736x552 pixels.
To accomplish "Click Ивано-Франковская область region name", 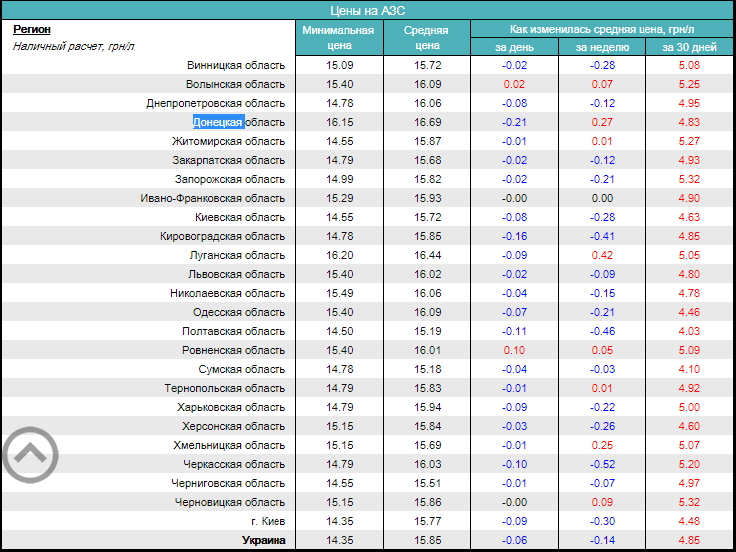I will [x=213, y=198].
